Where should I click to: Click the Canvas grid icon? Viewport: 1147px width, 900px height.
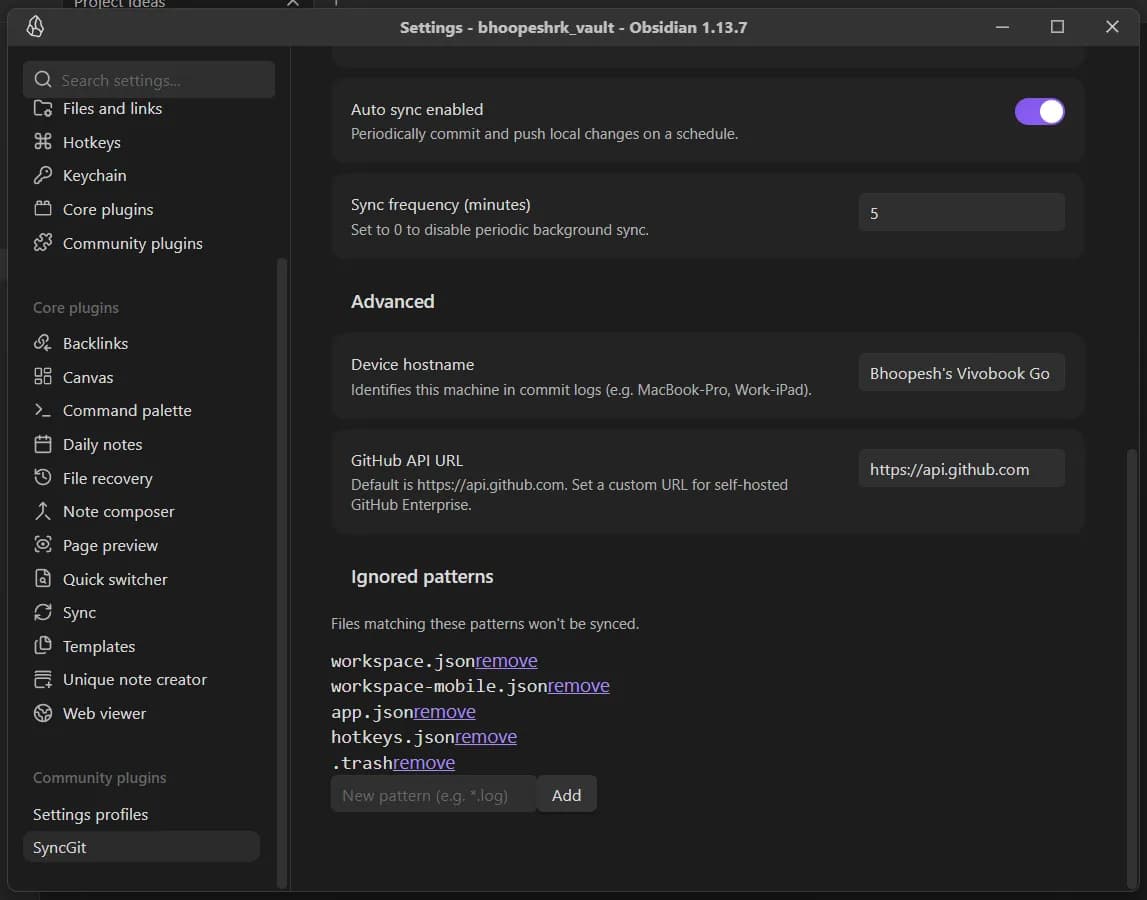(43, 377)
